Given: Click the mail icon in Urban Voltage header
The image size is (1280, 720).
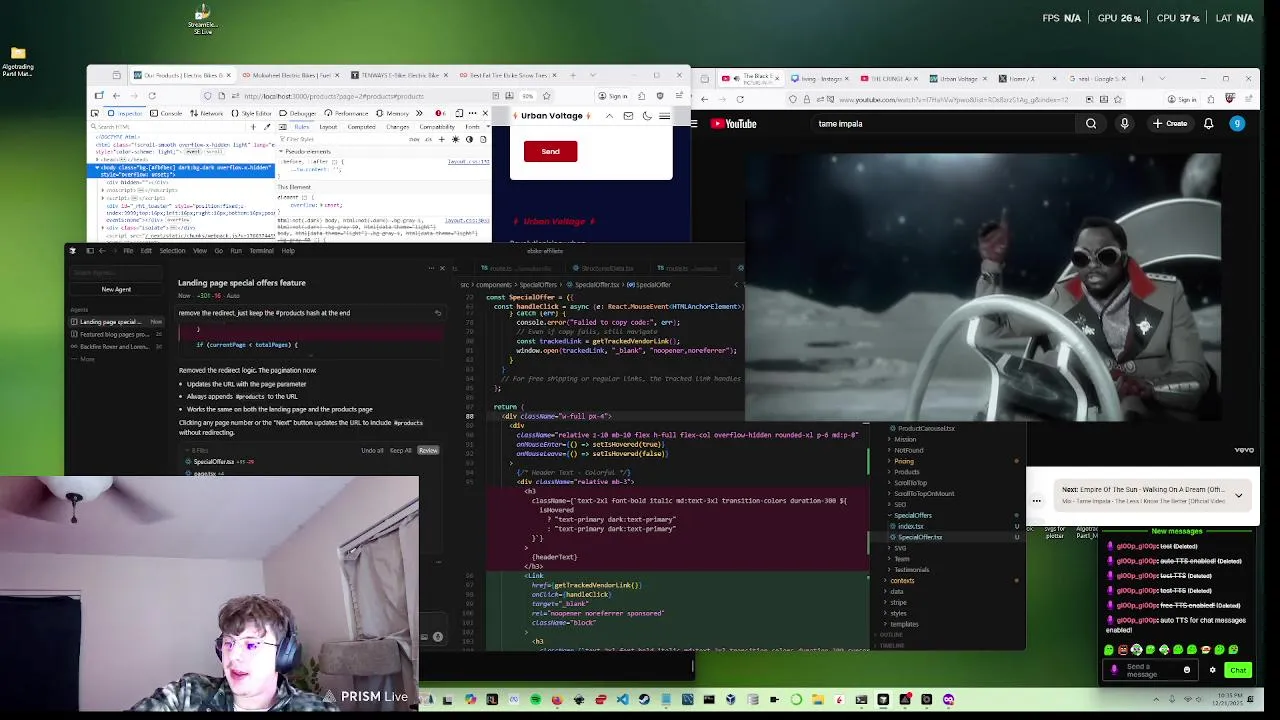Looking at the screenshot, I should 628,116.
